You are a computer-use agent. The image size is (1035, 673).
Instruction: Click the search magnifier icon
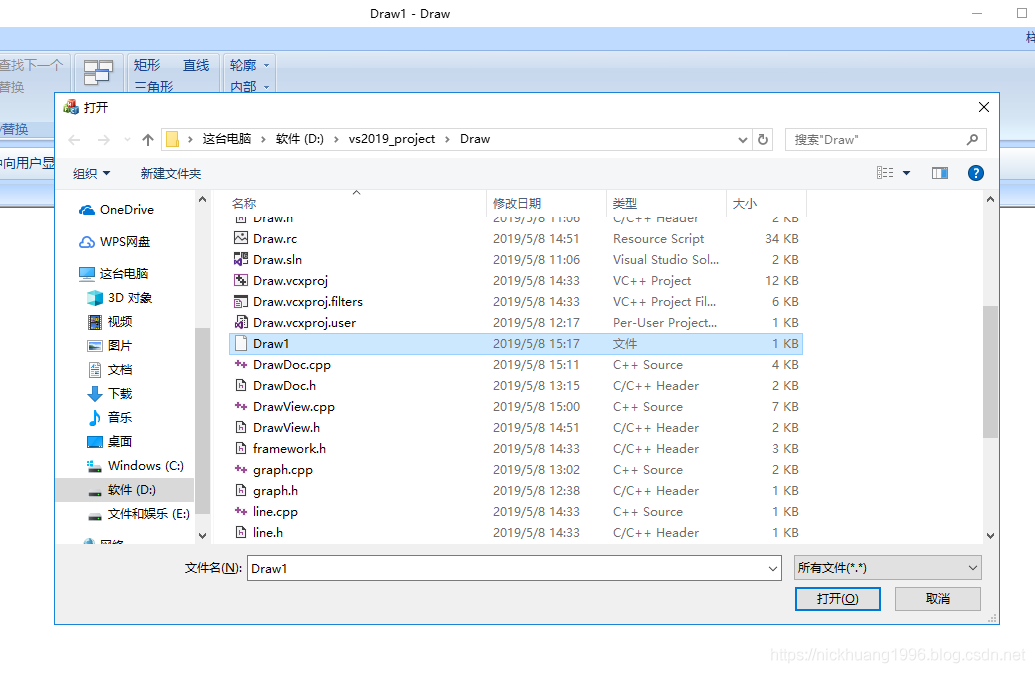tap(972, 140)
